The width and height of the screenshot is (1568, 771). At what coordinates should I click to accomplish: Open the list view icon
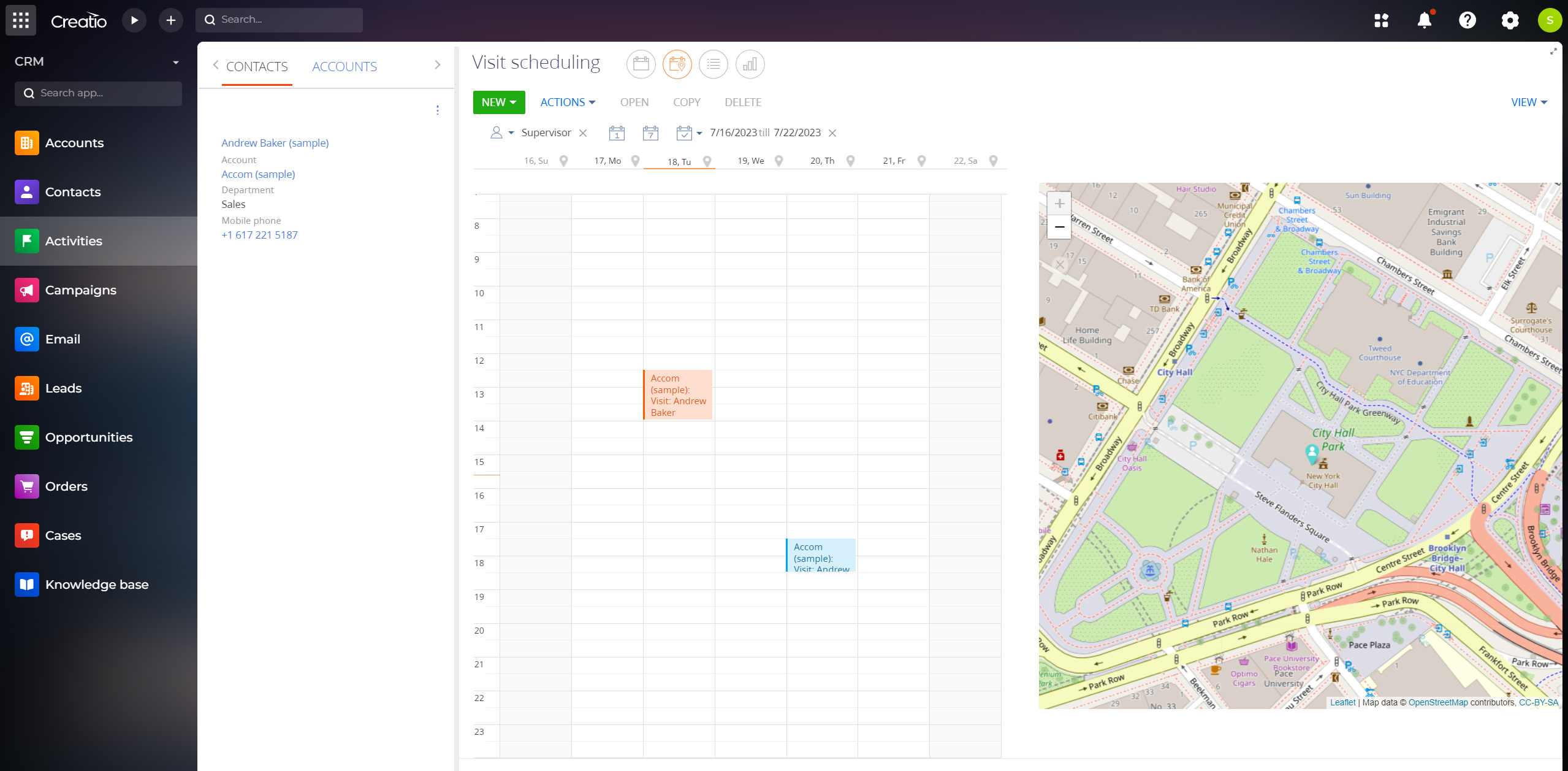pyautogui.click(x=713, y=64)
